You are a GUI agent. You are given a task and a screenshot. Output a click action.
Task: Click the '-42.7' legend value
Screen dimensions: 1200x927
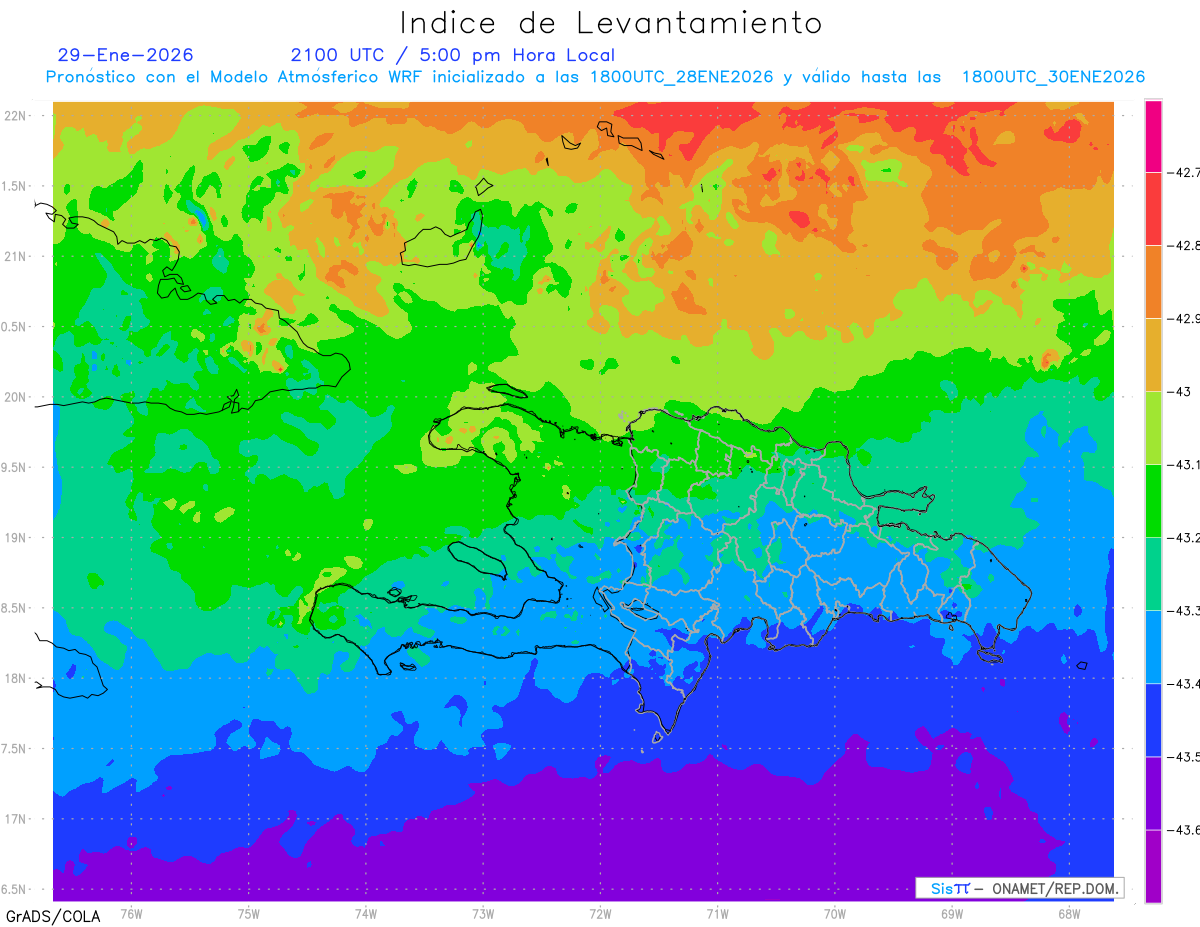coord(1183,172)
